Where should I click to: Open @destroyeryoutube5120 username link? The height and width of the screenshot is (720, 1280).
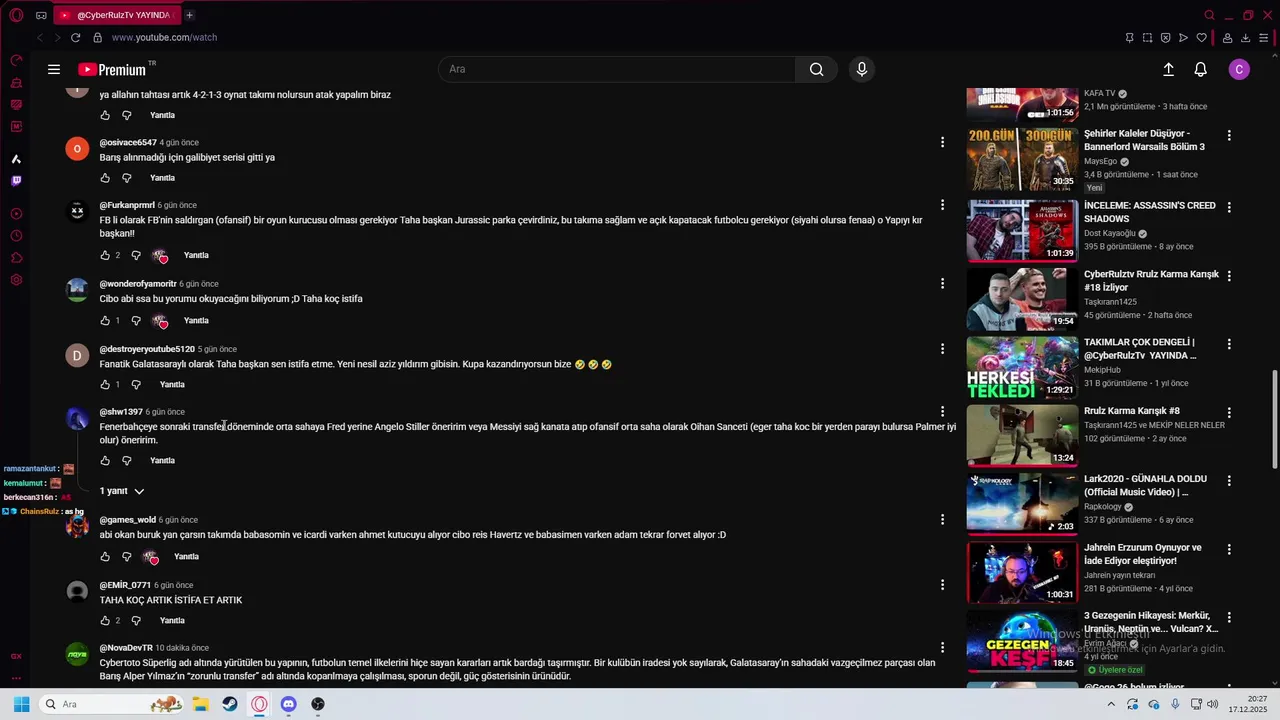(147, 349)
